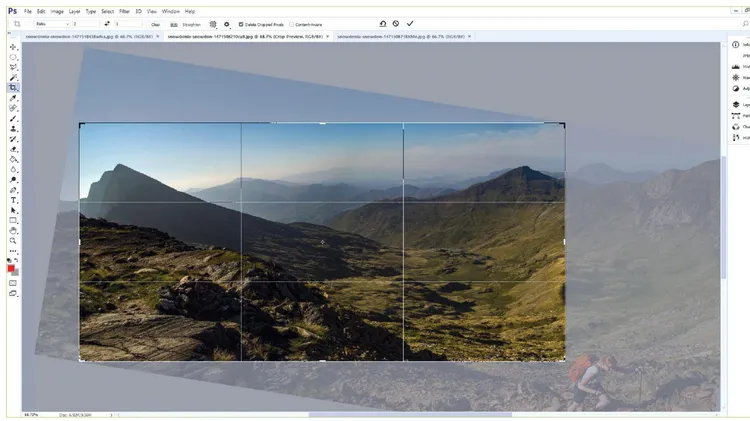Image resolution: width=750 pixels, height=421 pixels.
Task: Select the Eraser tool
Action: (13, 149)
